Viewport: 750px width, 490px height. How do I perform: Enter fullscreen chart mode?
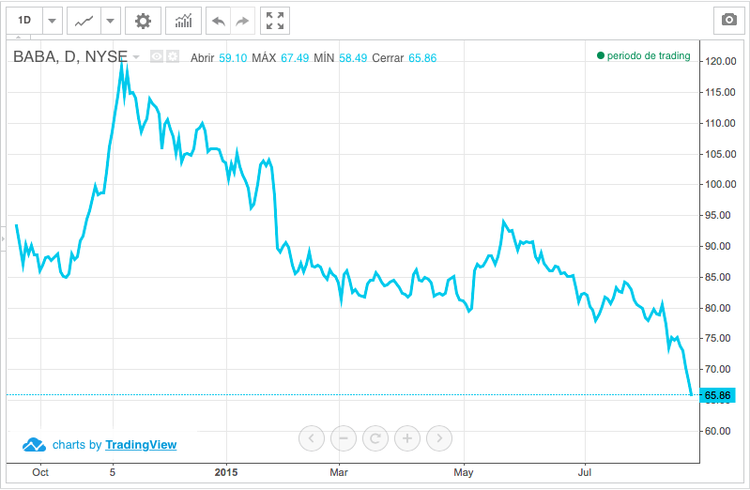click(x=275, y=21)
